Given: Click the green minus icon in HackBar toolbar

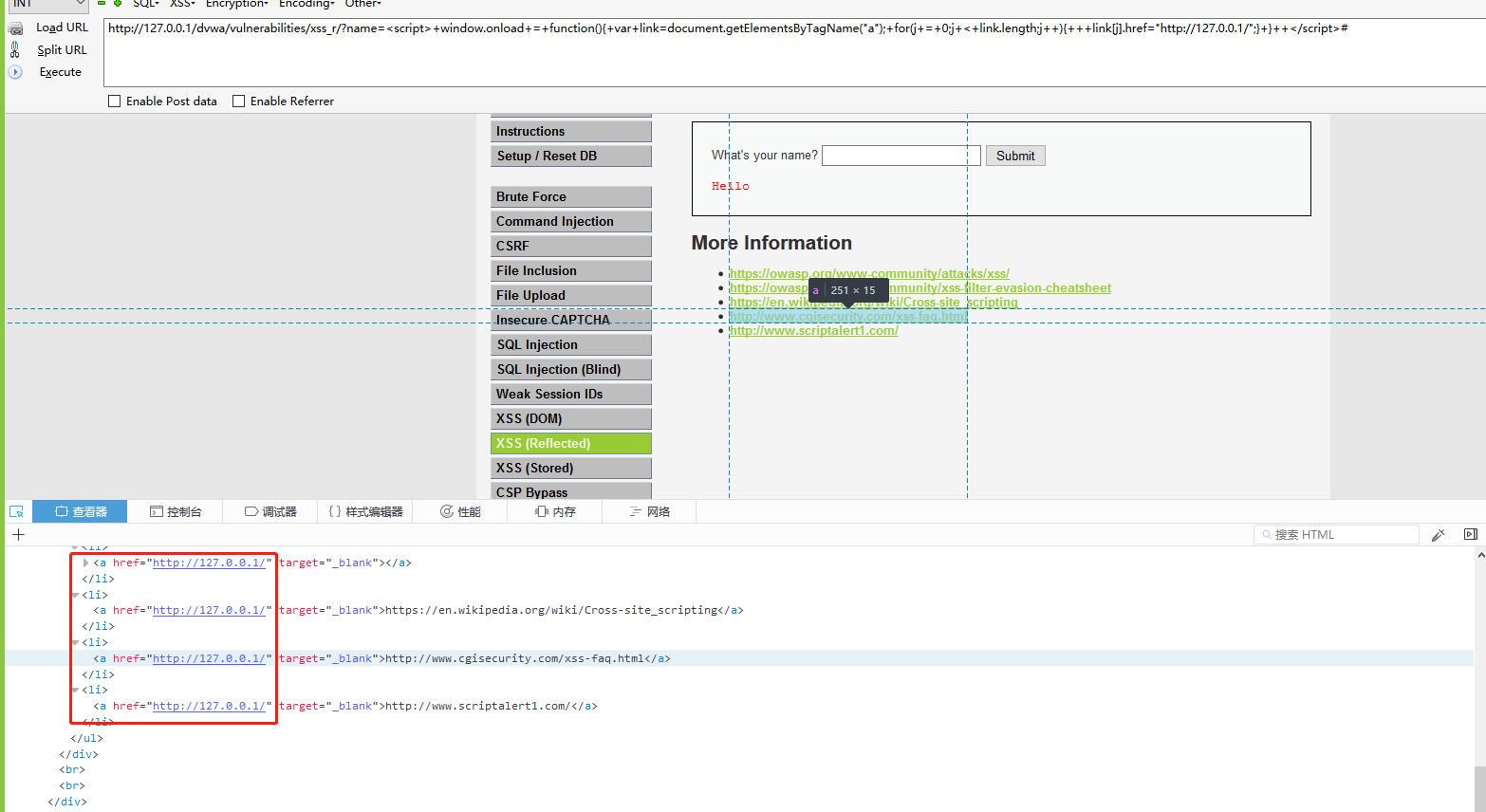Looking at the screenshot, I should [102, 4].
